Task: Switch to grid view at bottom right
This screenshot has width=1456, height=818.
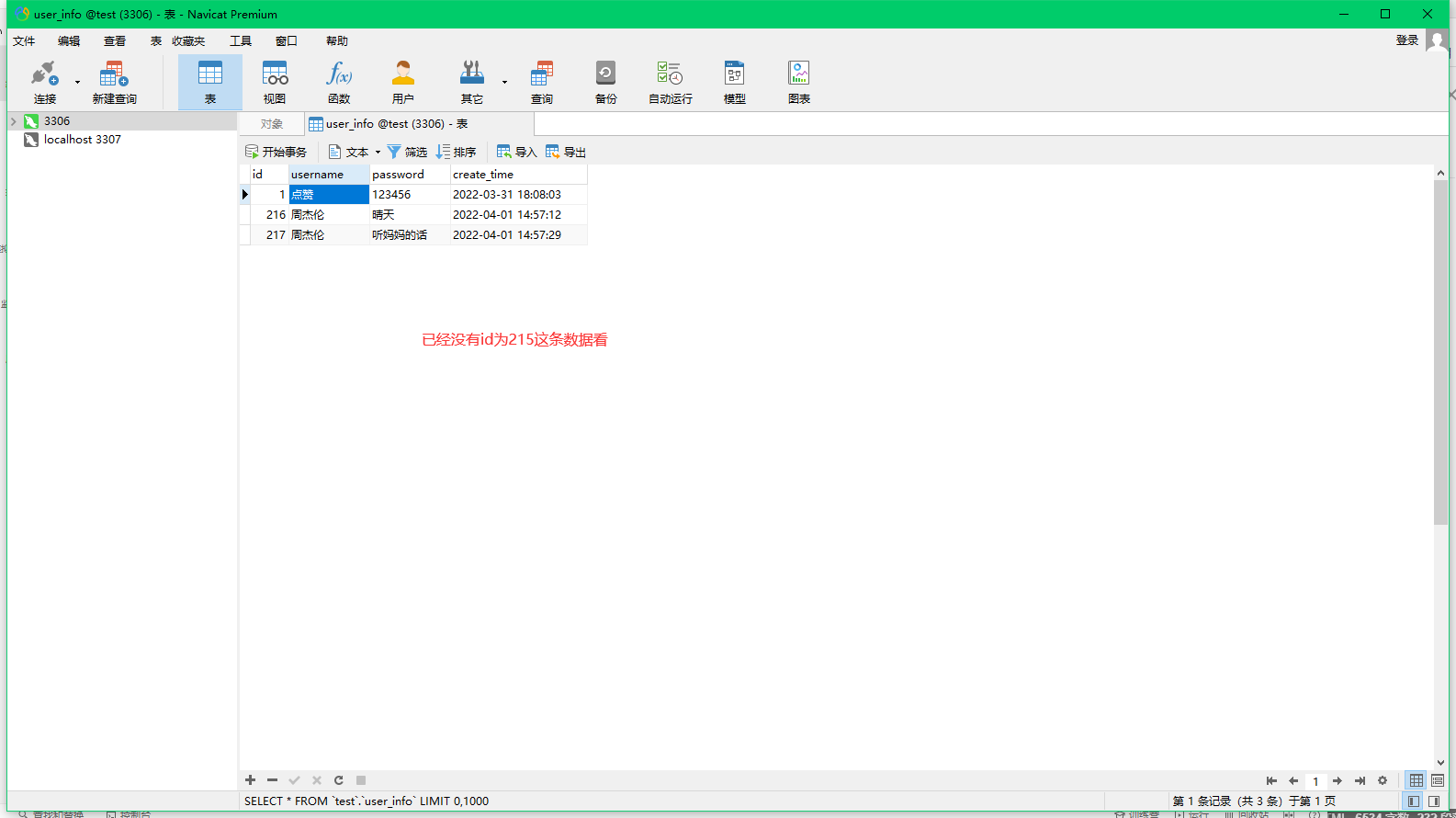Action: pyautogui.click(x=1416, y=780)
